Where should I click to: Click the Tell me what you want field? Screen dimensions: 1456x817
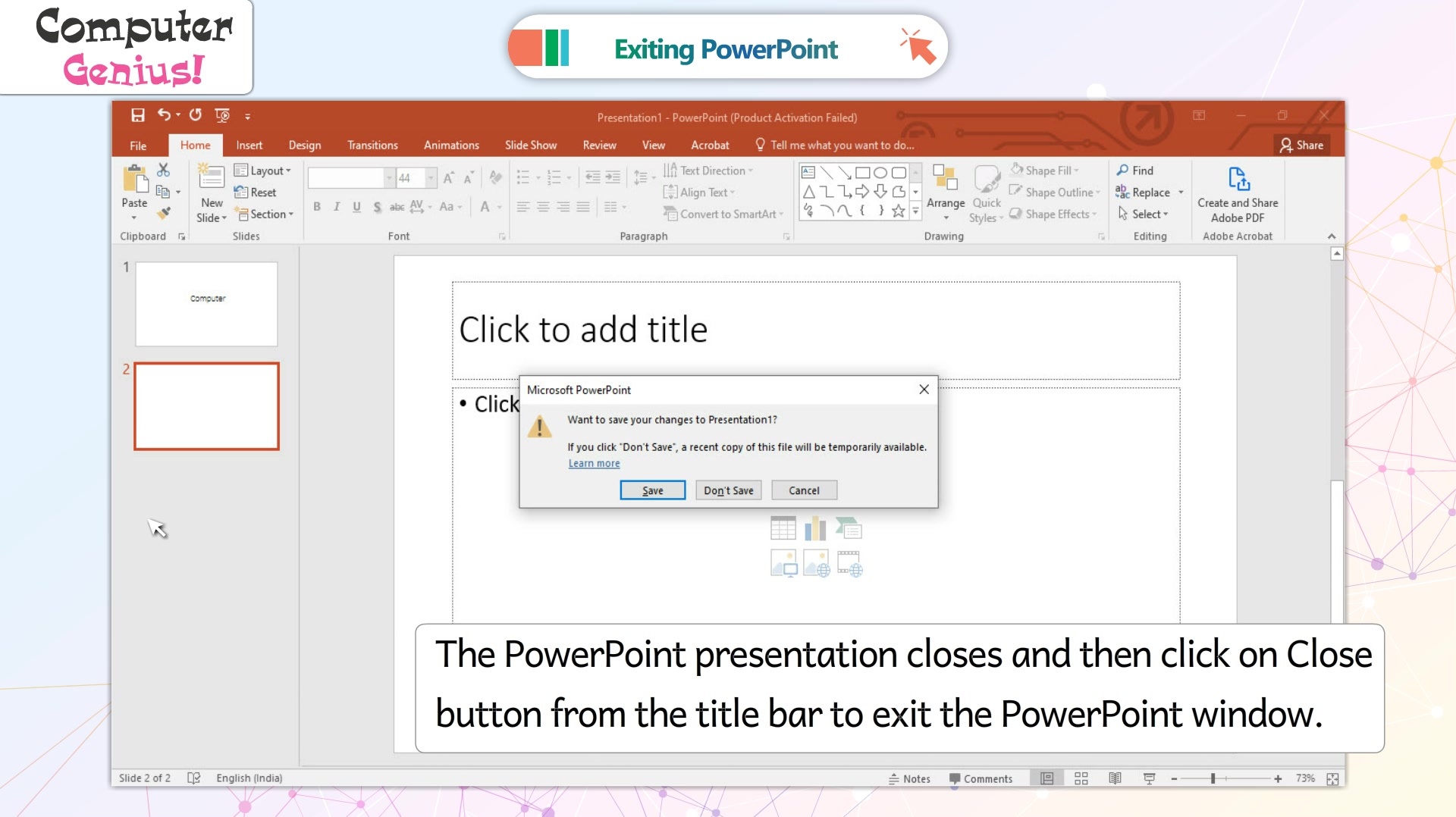click(x=834, y=146)
